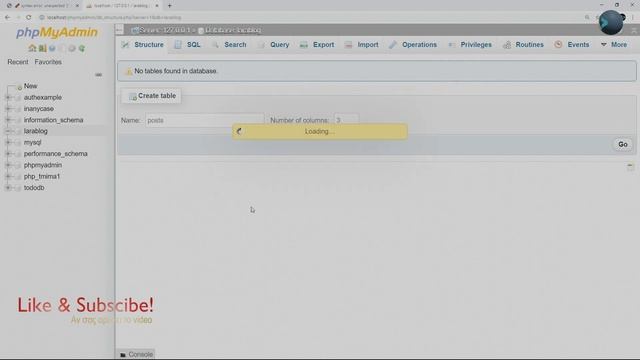Switch to the Import tab
Screen dimensions: 640x360
[x=362, y=44]
